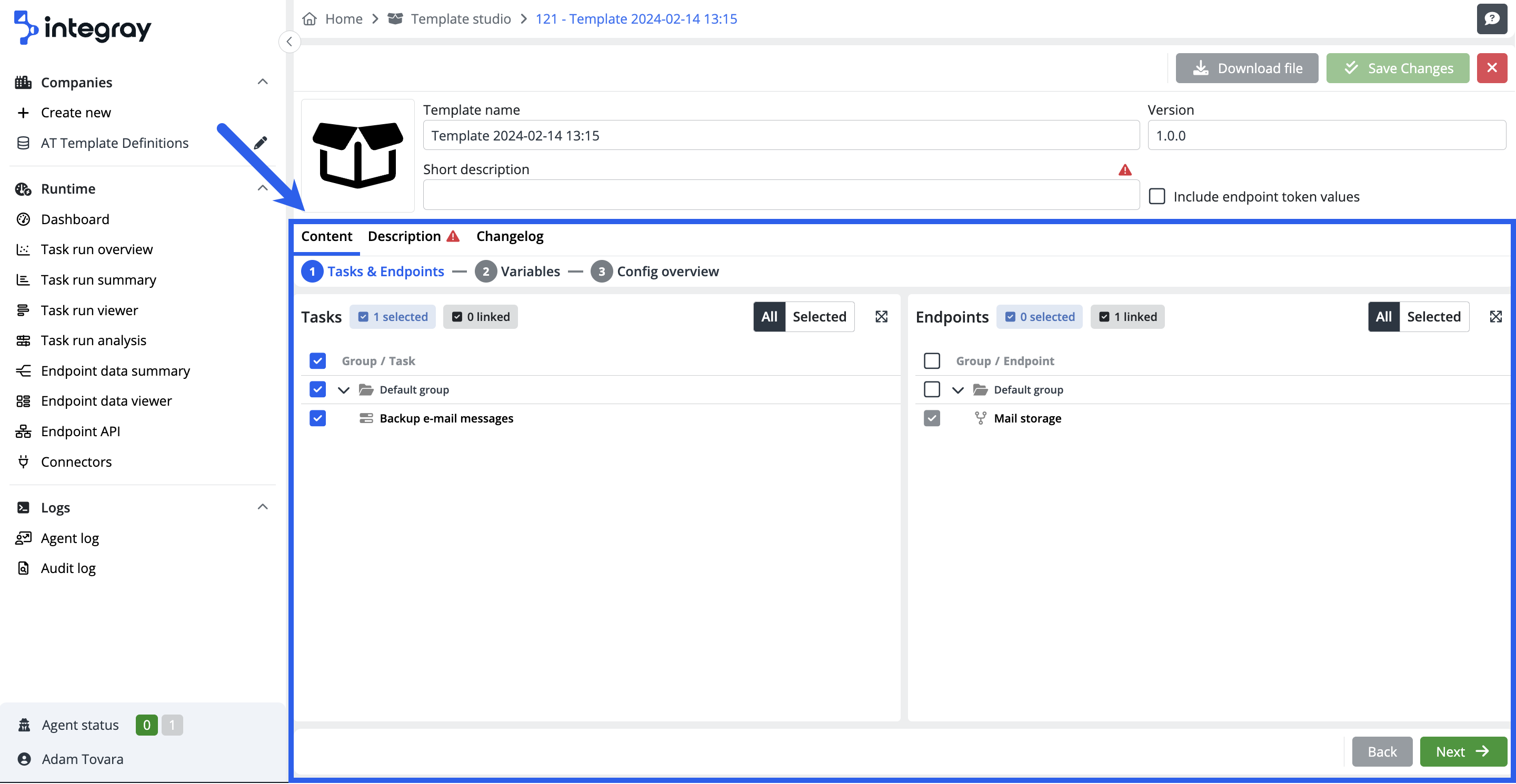The image size is (1516, 784).
Task: Click the Home breadcrumb icon
Action: (x=310, y=19)
